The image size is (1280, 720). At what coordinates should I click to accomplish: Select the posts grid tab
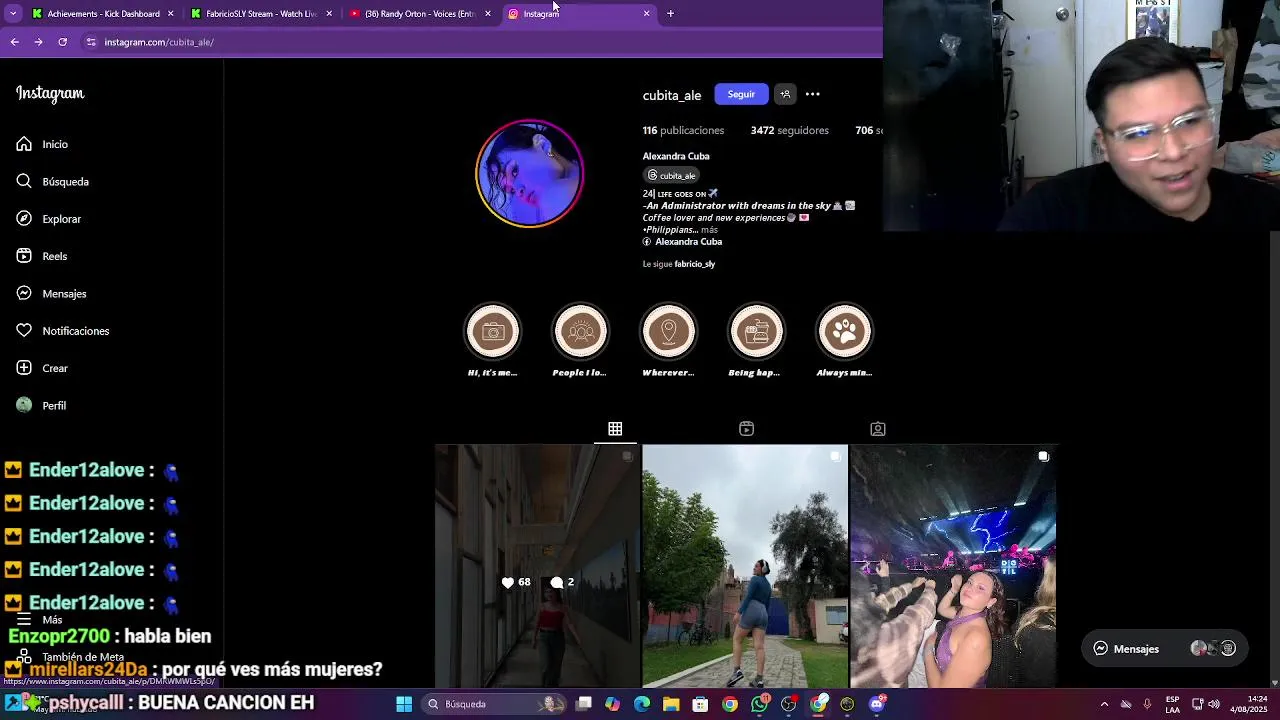[x=615, y=429]
